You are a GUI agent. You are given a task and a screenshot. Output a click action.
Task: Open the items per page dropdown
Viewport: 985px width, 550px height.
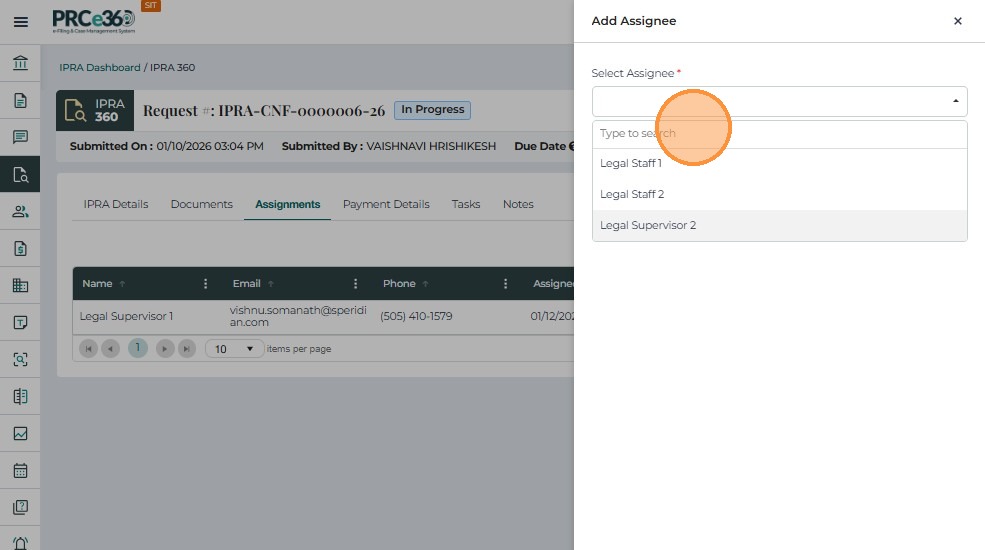point(234,348)
